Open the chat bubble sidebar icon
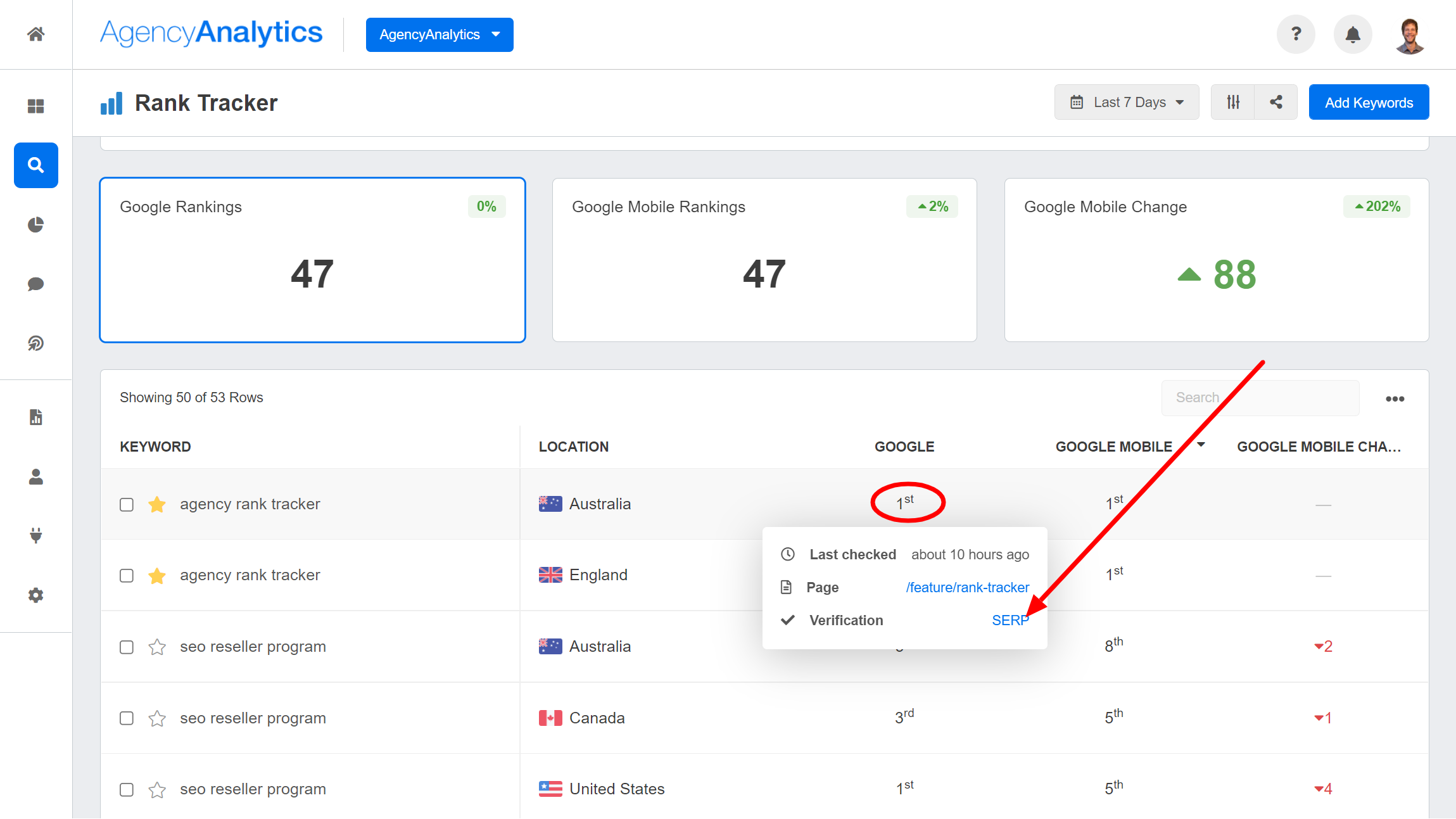This screenshot has width=1456, height=819. (36, 284)
